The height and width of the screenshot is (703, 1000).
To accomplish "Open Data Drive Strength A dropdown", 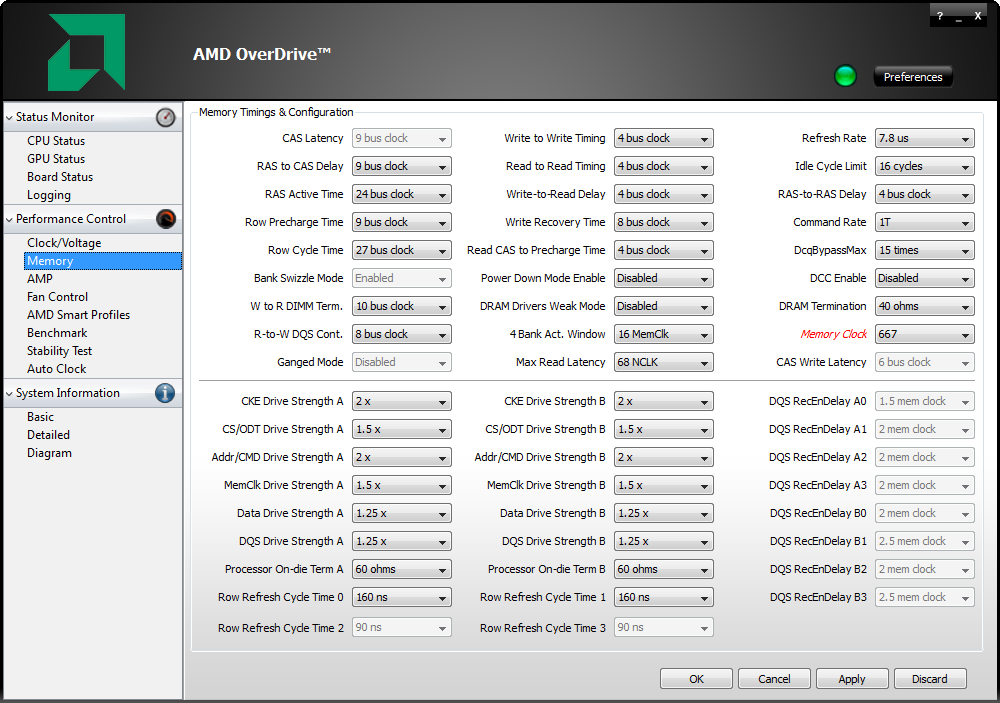I will 402,514.
